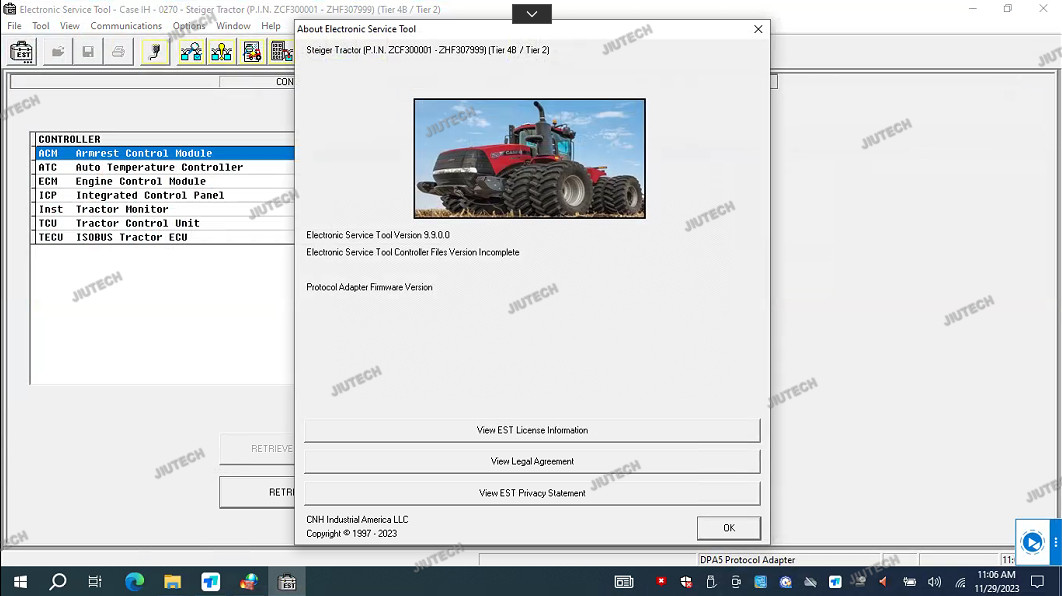Click the greyed Open folder toolbar icon
Image resolution: width=1062 pixels, height=596 pixels.
(58, 52)
